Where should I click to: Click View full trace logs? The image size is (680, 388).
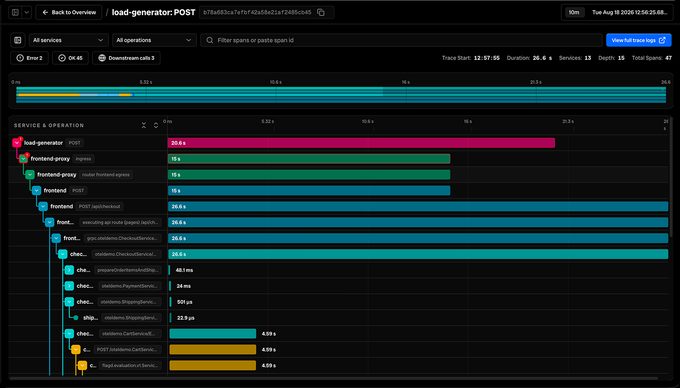click(638, 40)
